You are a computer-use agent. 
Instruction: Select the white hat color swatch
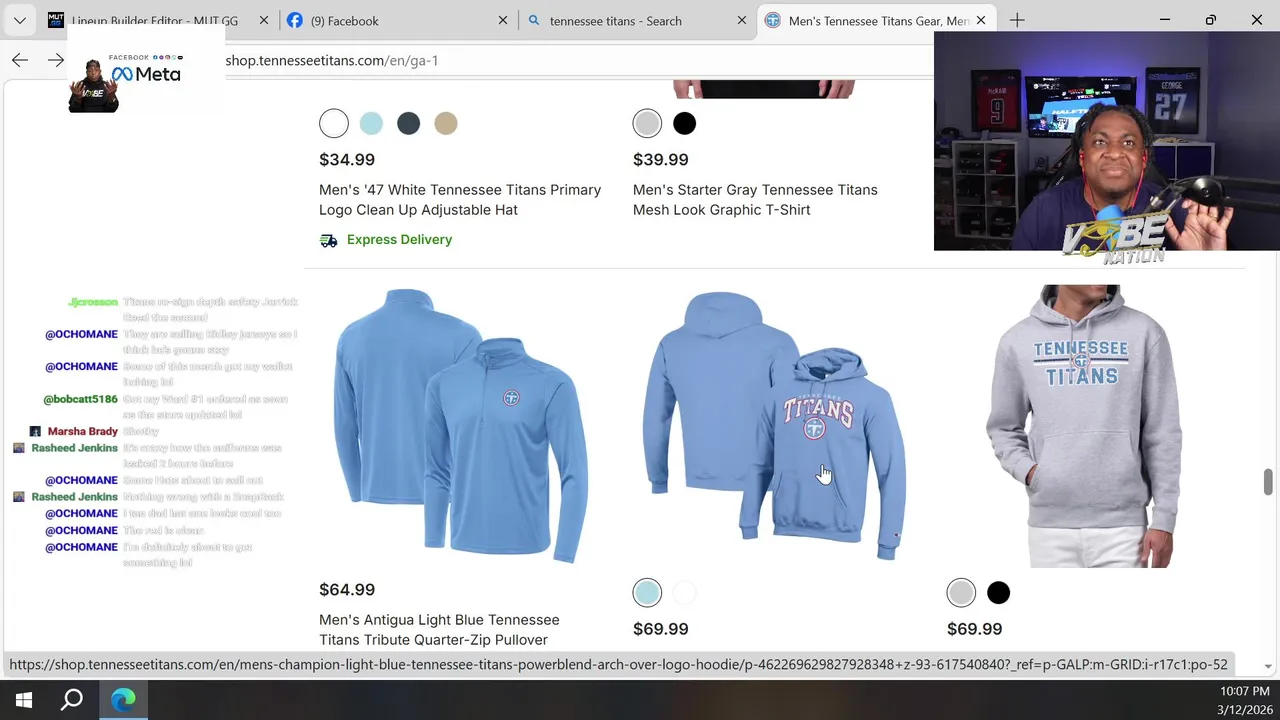coord(334,123)
